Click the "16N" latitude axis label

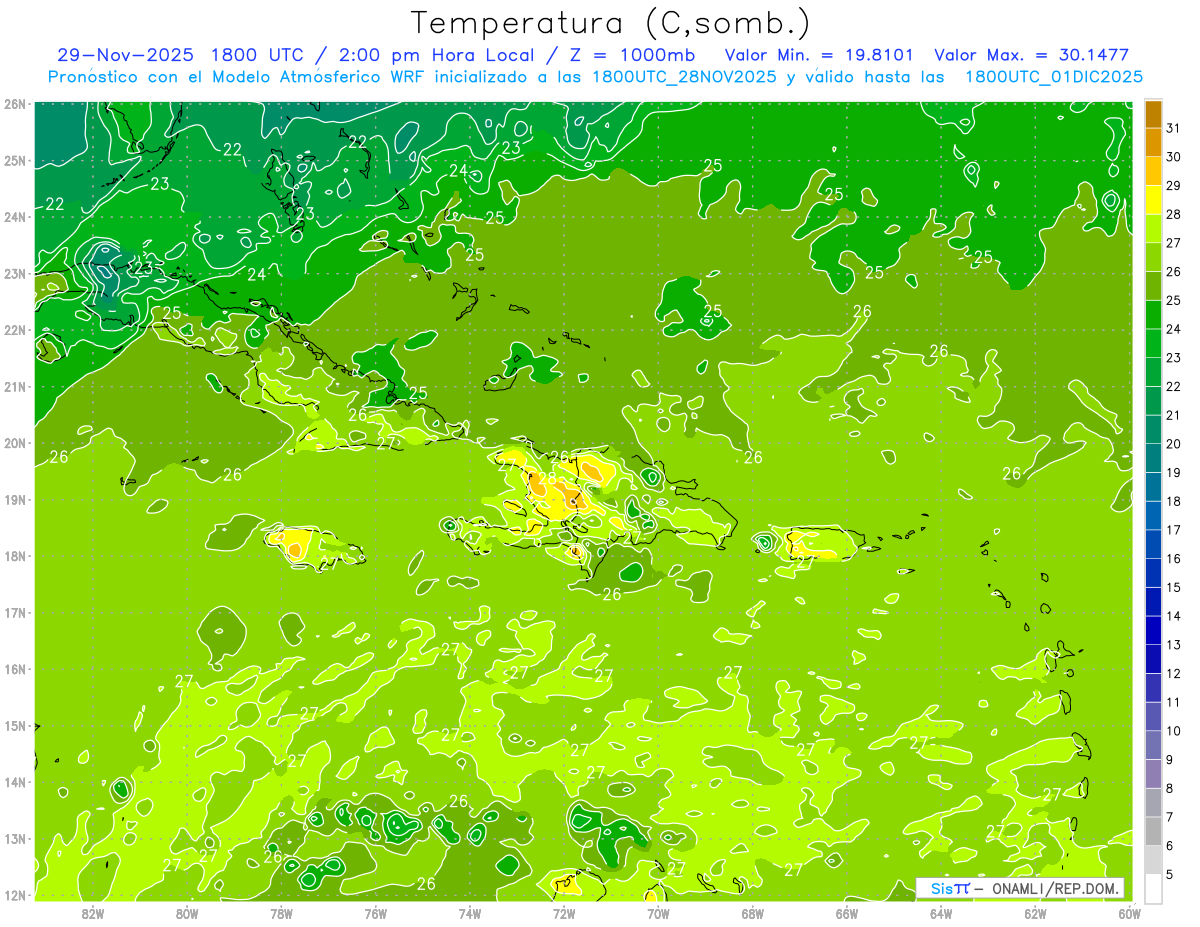15,669
